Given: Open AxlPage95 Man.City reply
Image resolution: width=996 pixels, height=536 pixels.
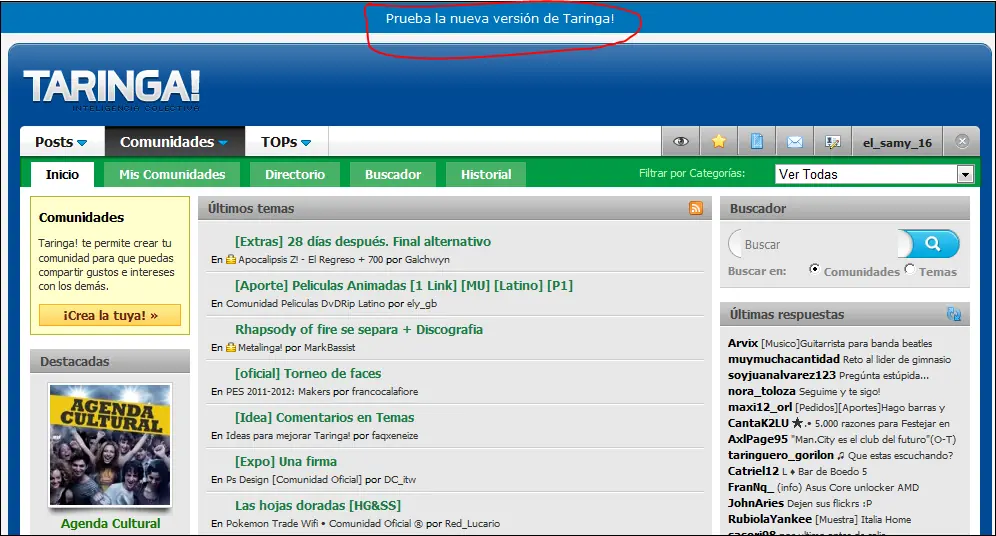Looking at the screenshot, I should coord(842,439).
